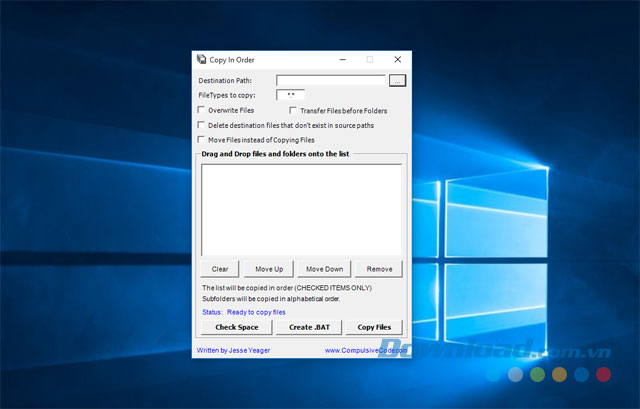Enable Move Files instead of Copying Files
The width and height of the screenshot is (640, 409).
coord(201,140)
